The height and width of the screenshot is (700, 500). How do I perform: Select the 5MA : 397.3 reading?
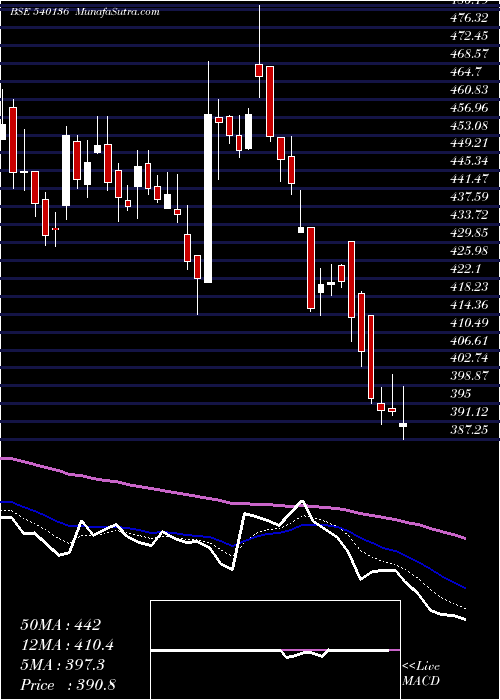pyautogui.click(x=63, y=665)
